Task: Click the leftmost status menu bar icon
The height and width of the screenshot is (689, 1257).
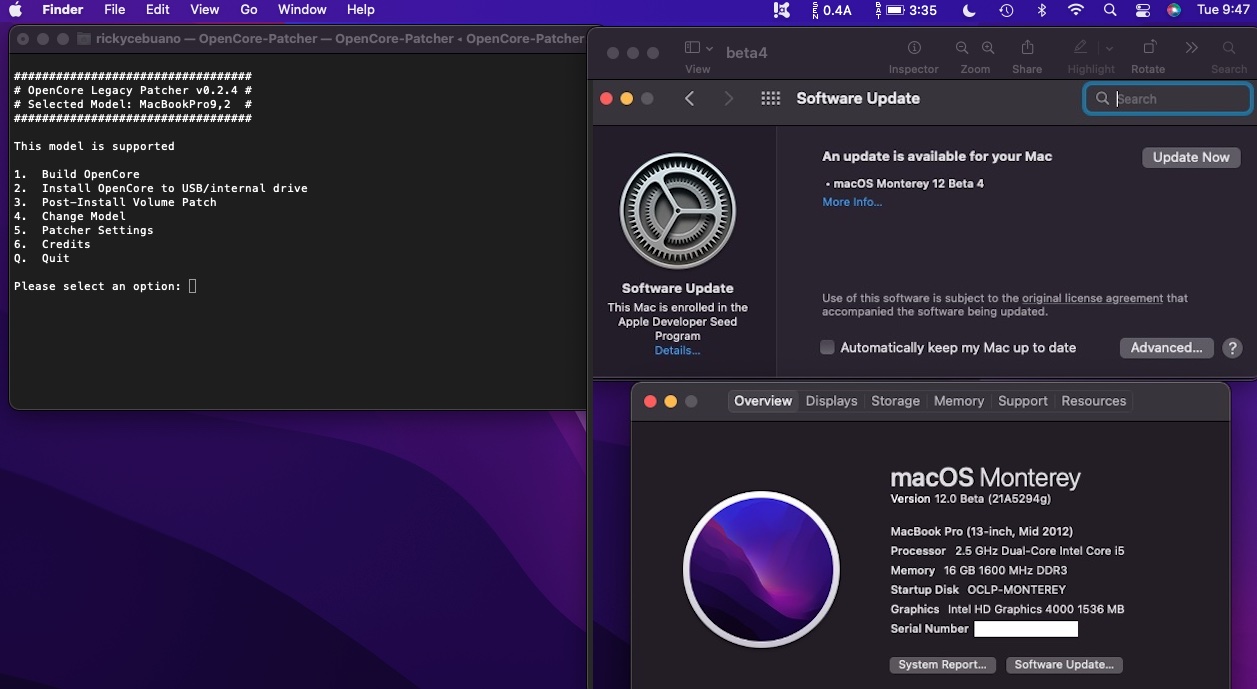Action: (x=782, y=10)
